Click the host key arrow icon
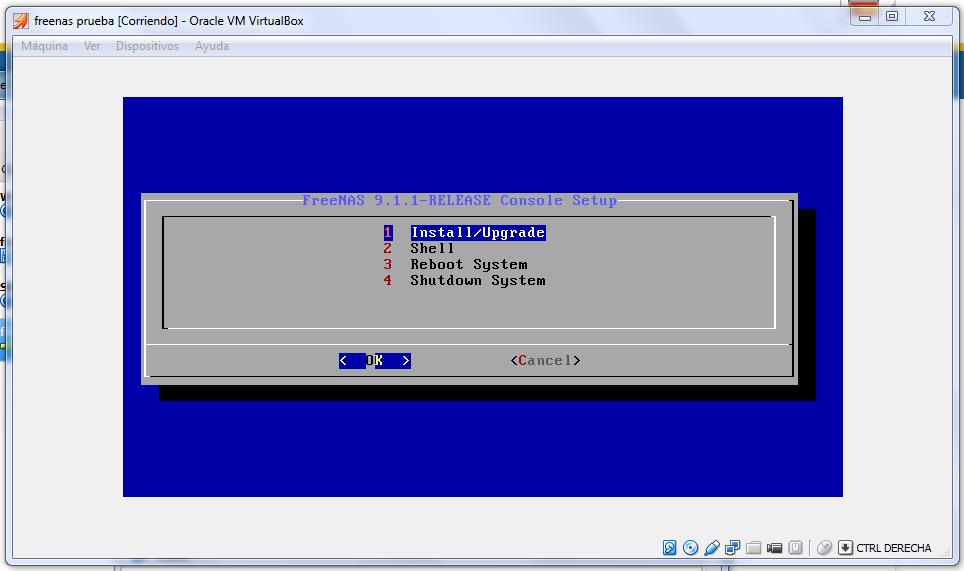 845,548
